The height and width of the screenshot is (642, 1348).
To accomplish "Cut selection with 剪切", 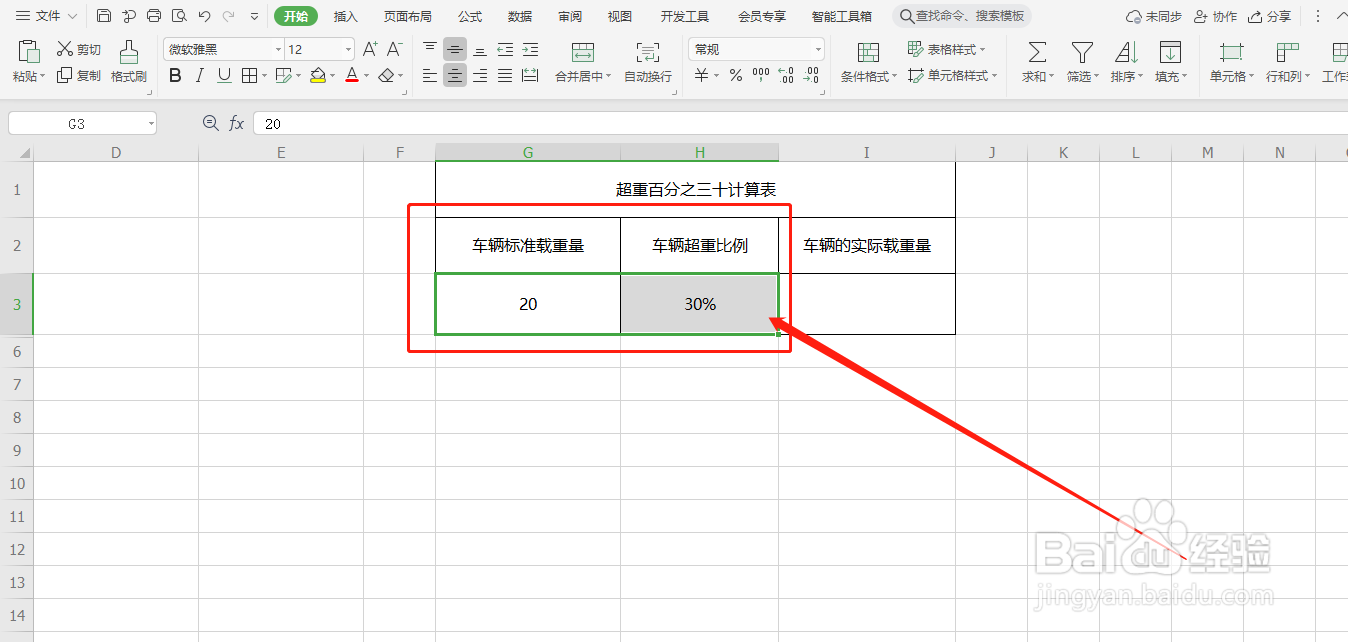I will [79, 49].
